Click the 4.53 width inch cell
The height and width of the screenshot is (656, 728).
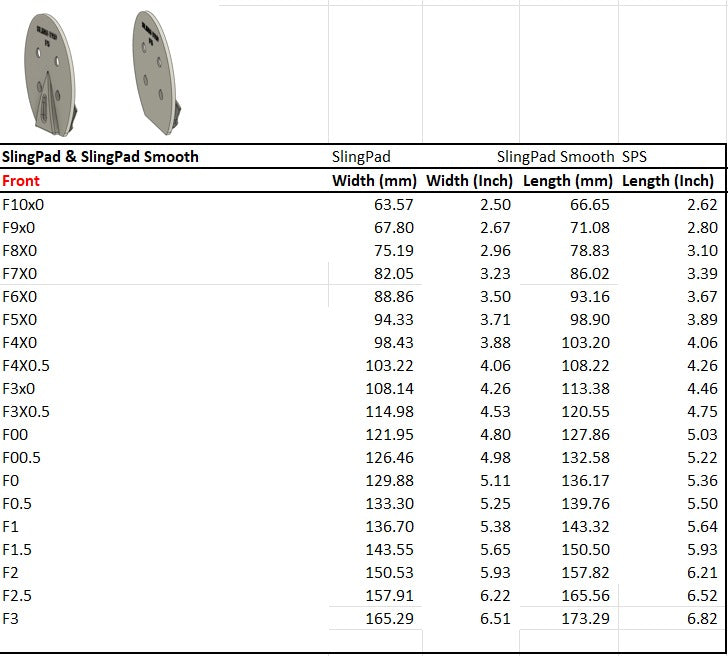tap(495, 412)
